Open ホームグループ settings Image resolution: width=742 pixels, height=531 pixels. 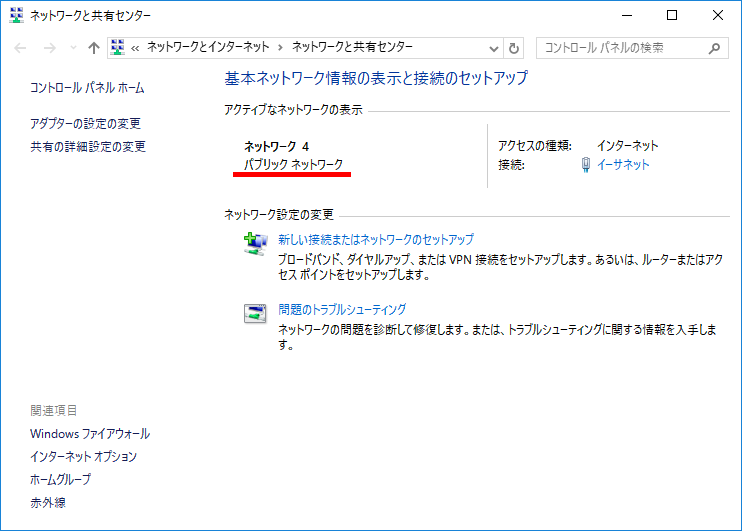point(61,479)
